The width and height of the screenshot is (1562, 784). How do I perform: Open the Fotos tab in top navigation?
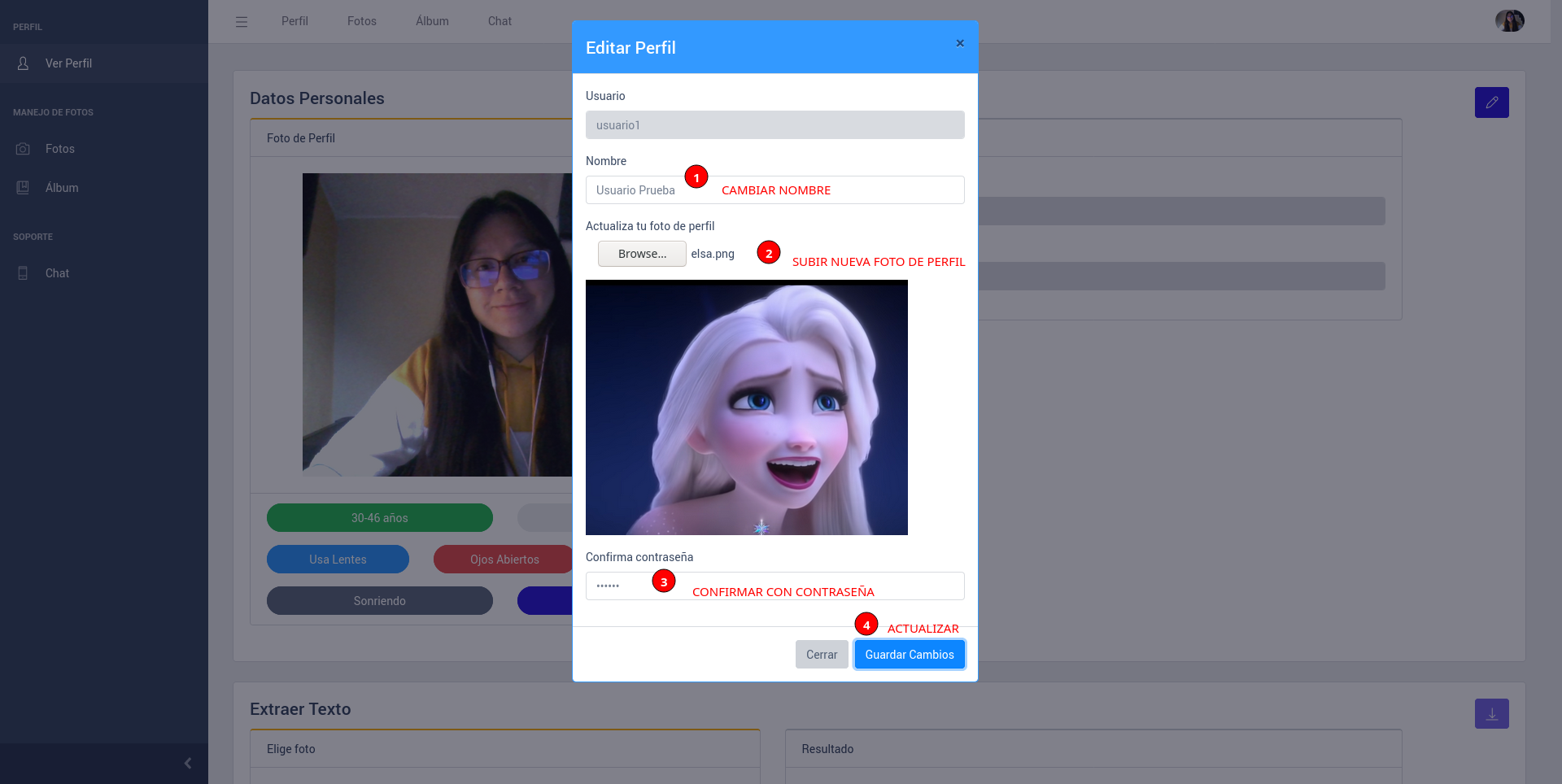pyautogui.click(x=362, y=21)
